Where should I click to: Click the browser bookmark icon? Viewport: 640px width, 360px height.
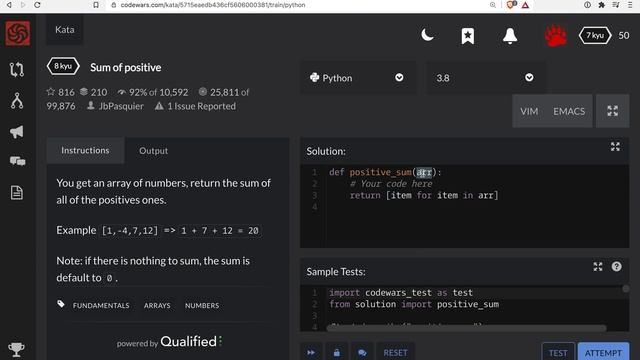tap(96, 5)
